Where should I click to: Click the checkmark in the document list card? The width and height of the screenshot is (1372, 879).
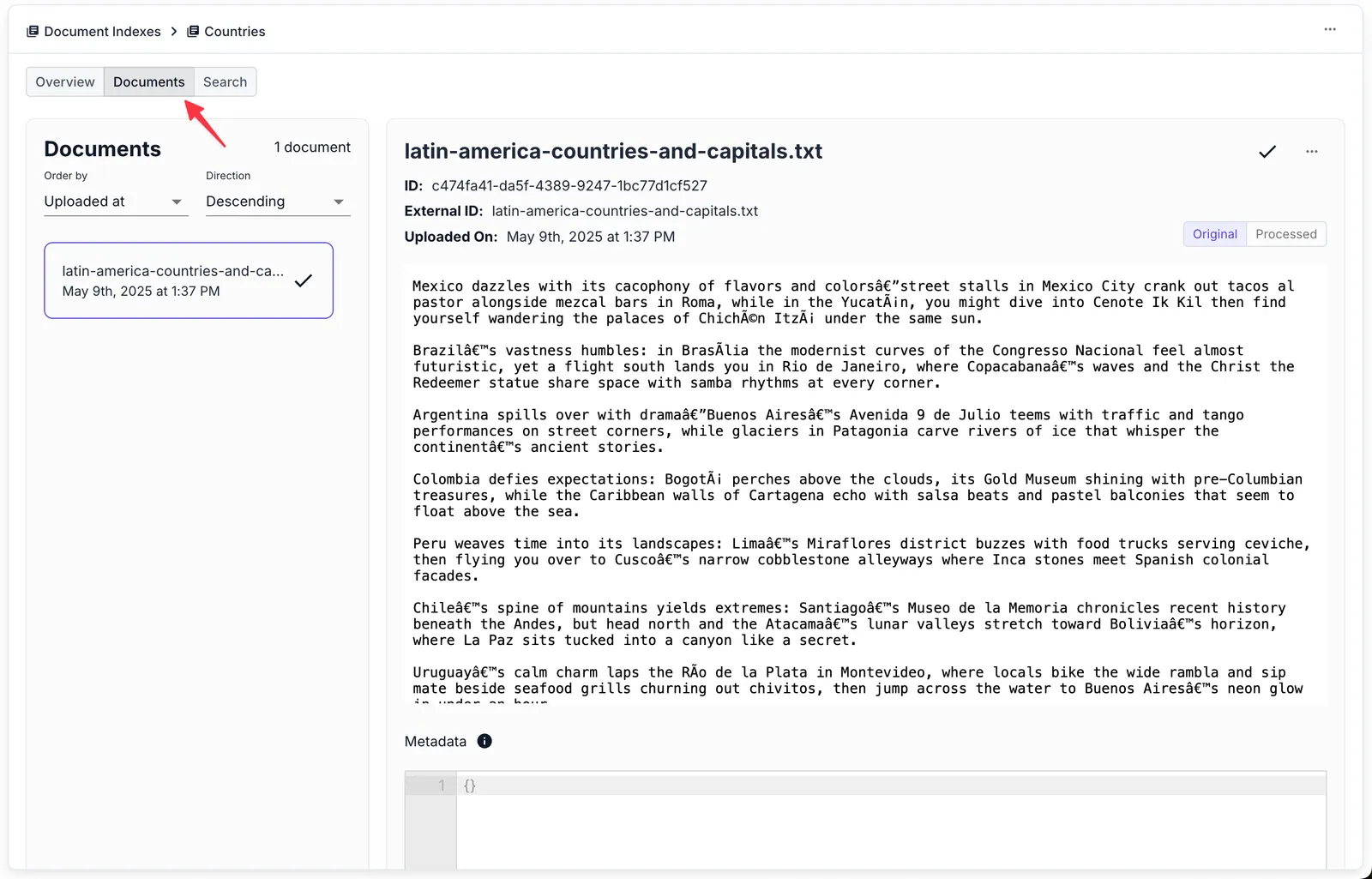tap(303, 280)
